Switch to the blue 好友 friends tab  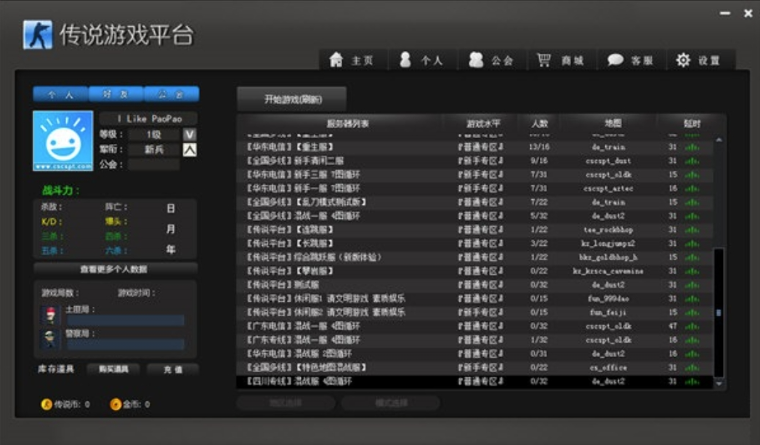[x=116, y=94]
